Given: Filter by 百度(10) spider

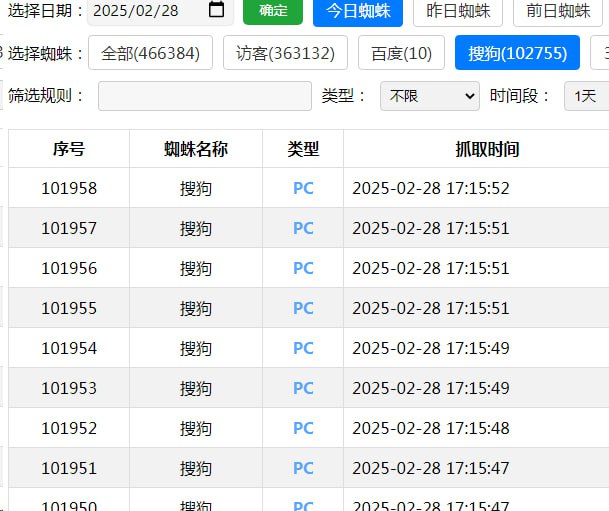Looking at the screenshot, I should click(401, 53).
